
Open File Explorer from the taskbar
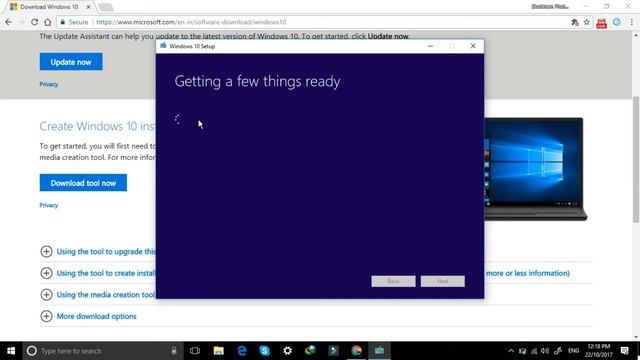point(218,351)
